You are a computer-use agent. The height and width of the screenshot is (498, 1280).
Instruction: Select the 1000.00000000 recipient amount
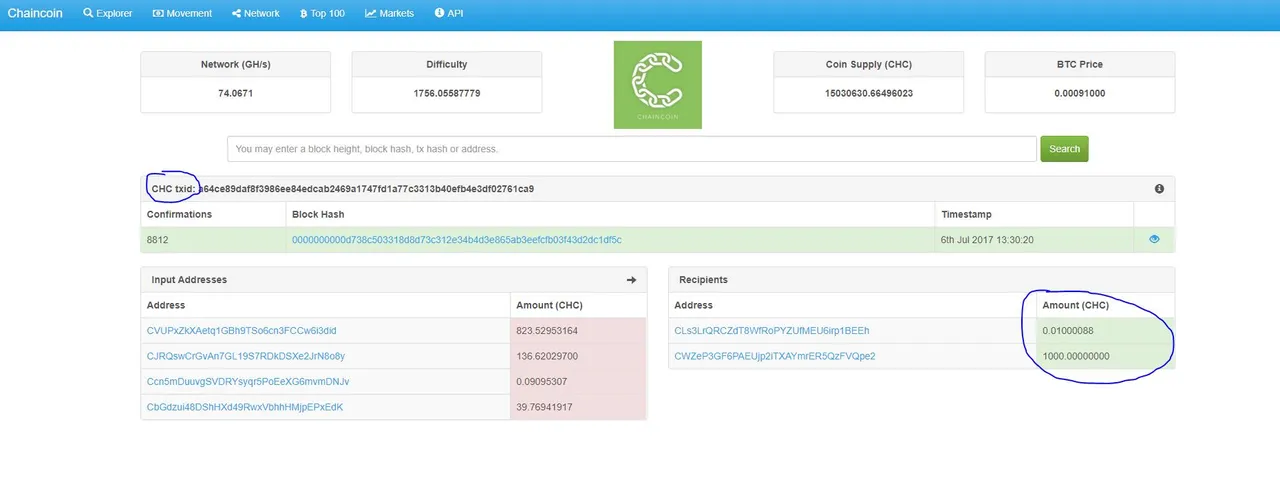click(x=1076, y=356)
